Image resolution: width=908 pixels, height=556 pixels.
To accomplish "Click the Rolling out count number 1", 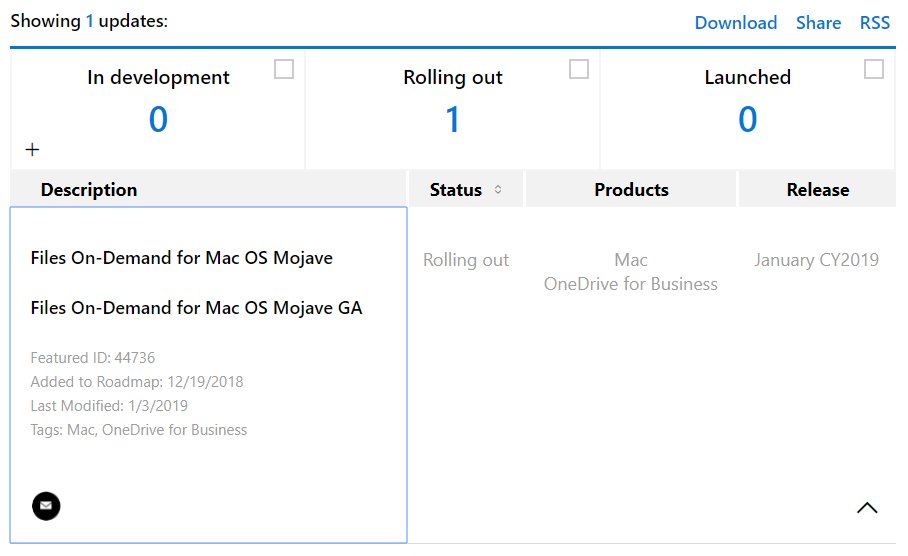I will pos(453,120).
